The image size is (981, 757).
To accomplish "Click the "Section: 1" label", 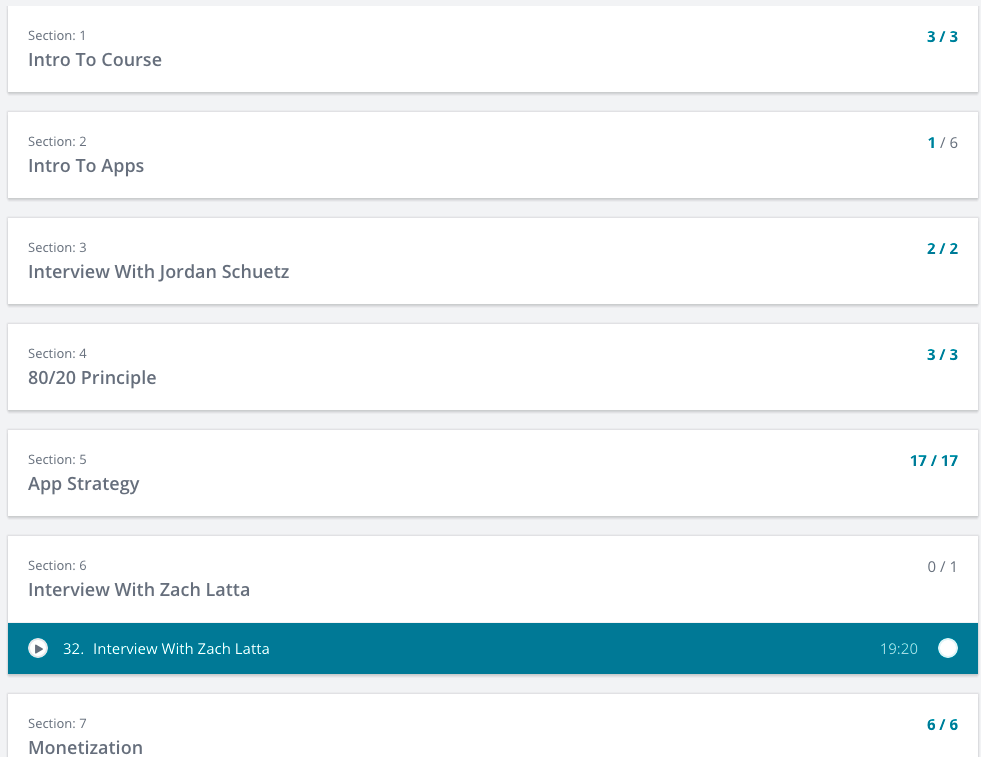I will click(57, 36).
